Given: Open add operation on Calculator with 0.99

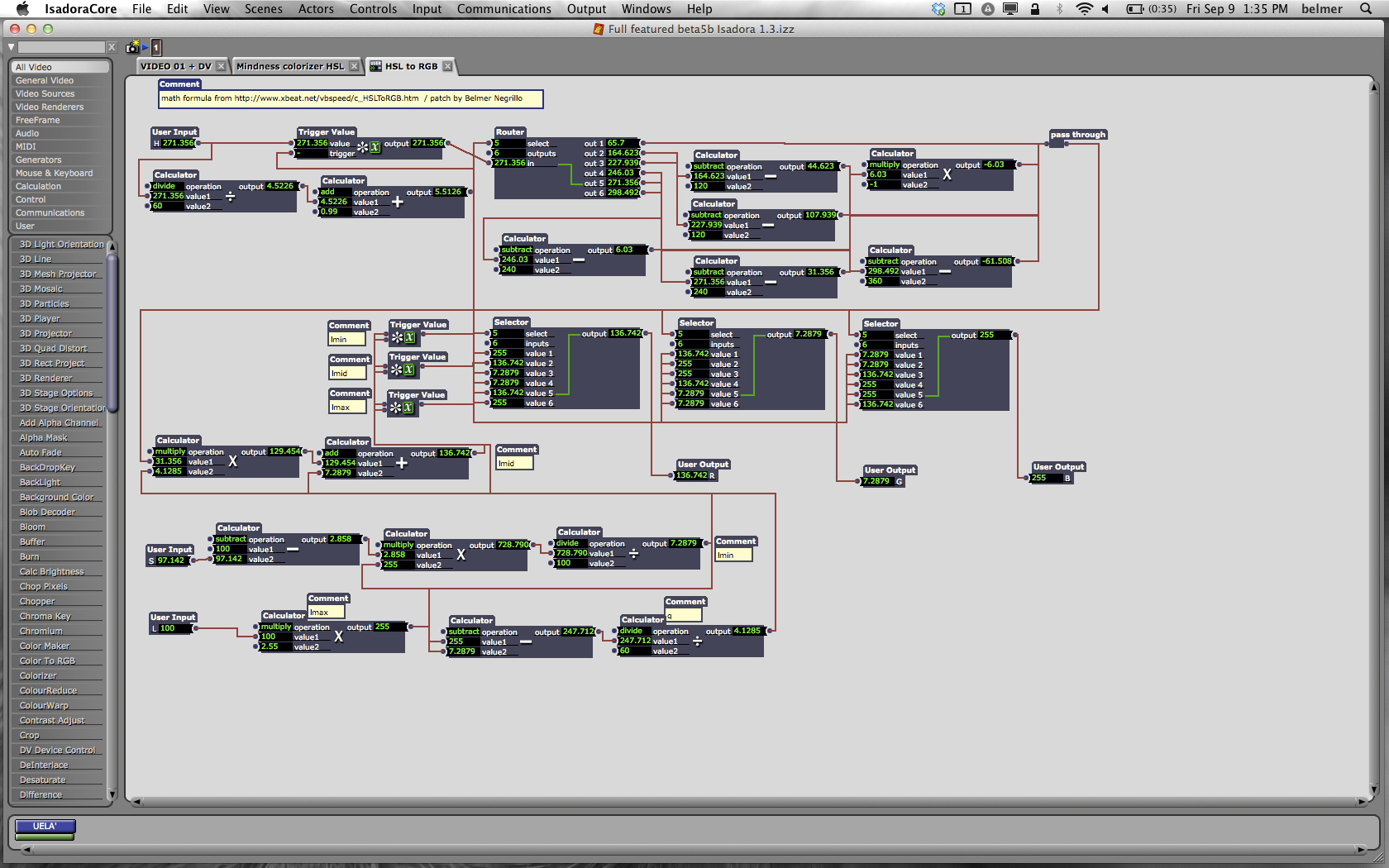Looking at the screenshot, I should pos(336,192).
